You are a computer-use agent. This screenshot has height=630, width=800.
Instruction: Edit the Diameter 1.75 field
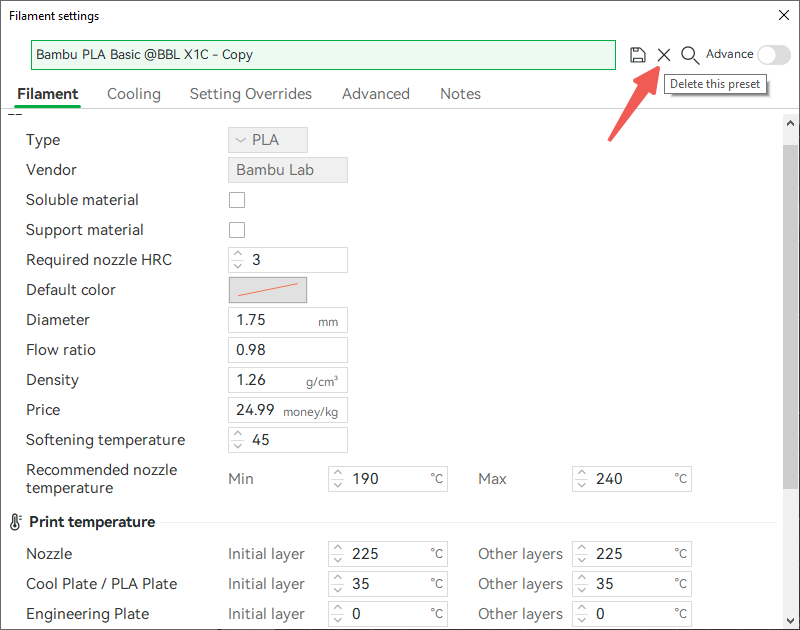288,320
